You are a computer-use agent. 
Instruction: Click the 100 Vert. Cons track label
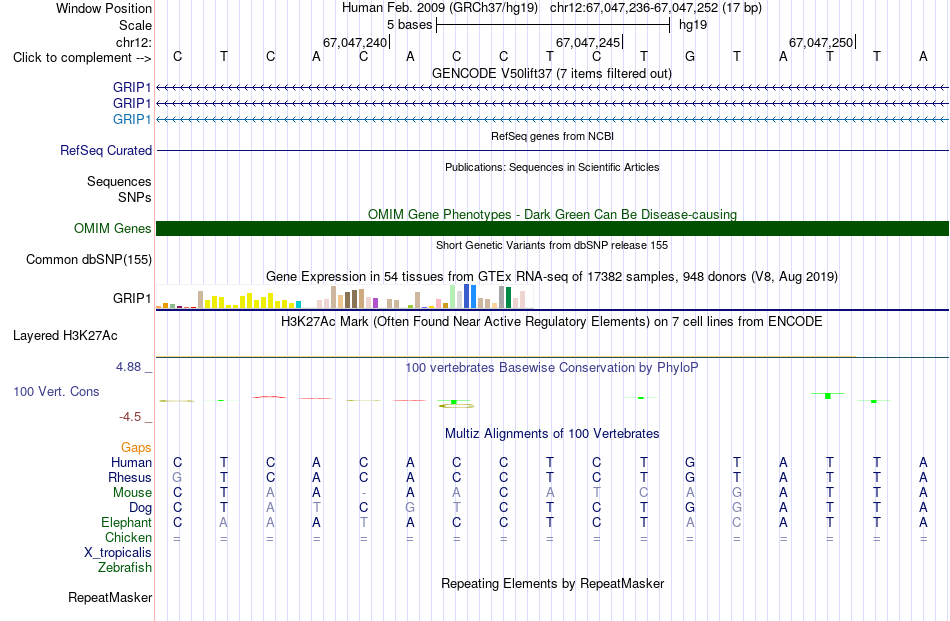click(x=56, y=391)
